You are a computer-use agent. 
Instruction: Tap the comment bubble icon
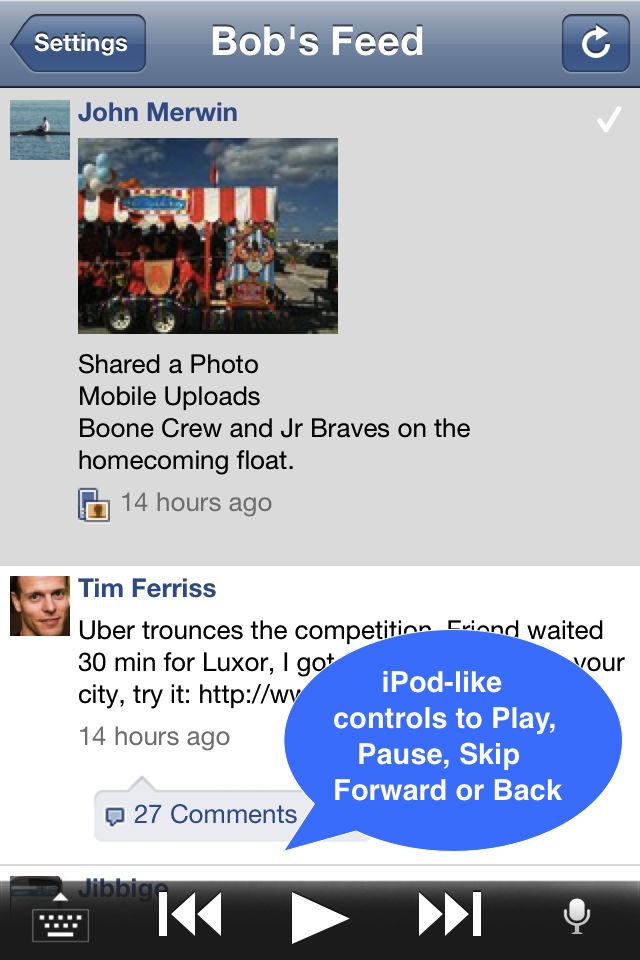click(x=115, y=816)
